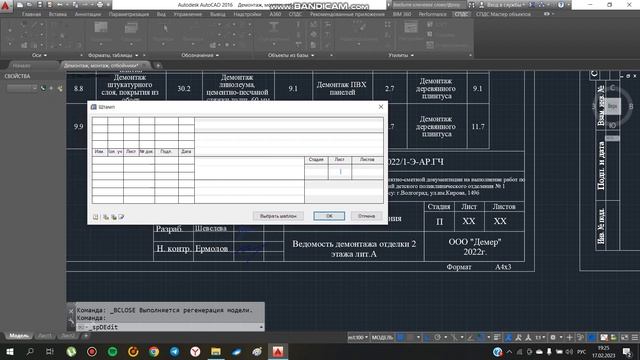
Task: Click the AutoCAD icon in the taskbar
Action: click(278, 351)
